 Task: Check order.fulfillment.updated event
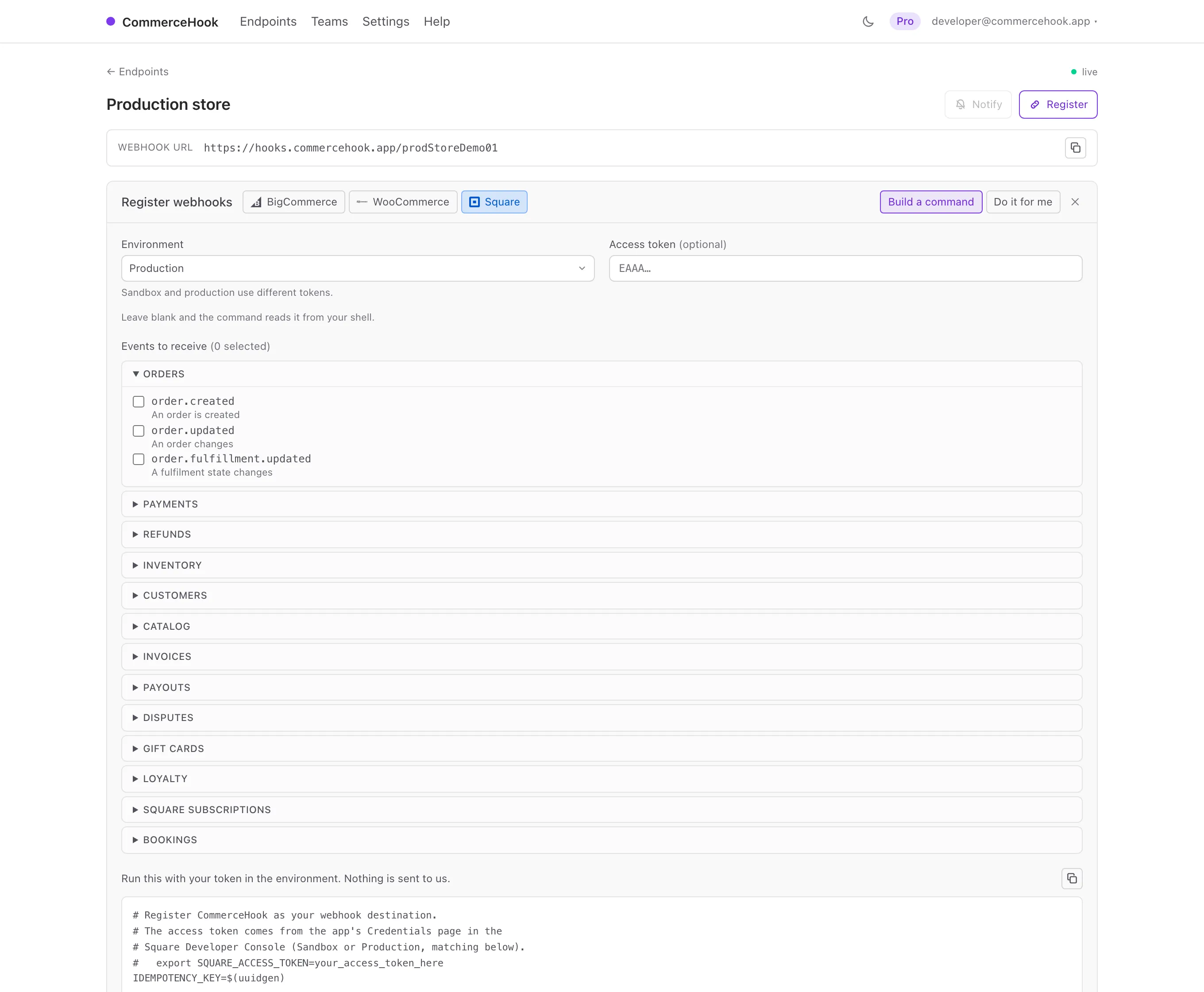[138, 459]
